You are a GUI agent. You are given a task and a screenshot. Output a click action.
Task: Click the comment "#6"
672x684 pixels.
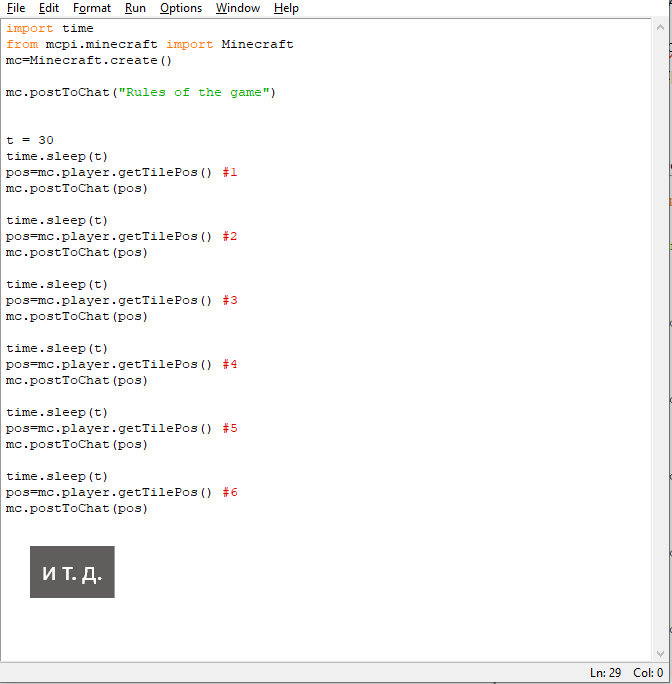(x=230, y=492)
